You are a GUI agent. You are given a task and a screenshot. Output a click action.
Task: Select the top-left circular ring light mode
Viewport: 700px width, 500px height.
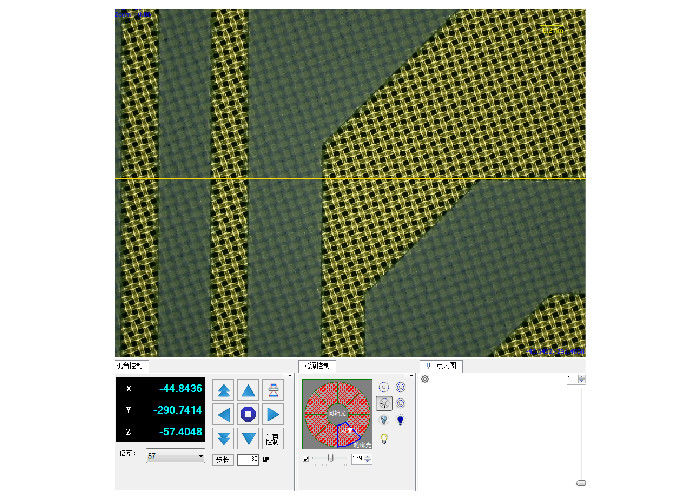point(384,387)
